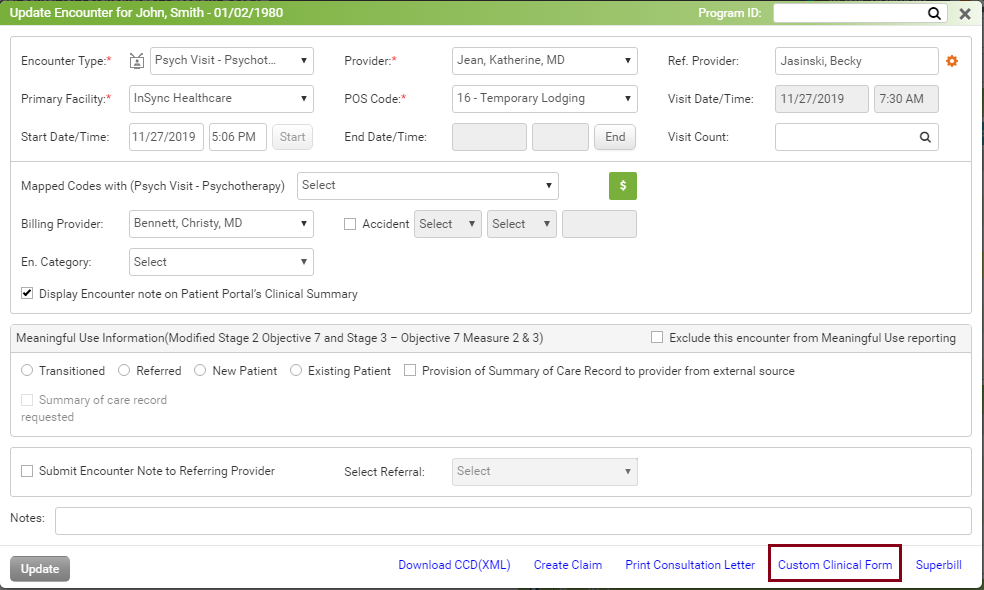Click into the Notes text field

[x=512, y=521]
